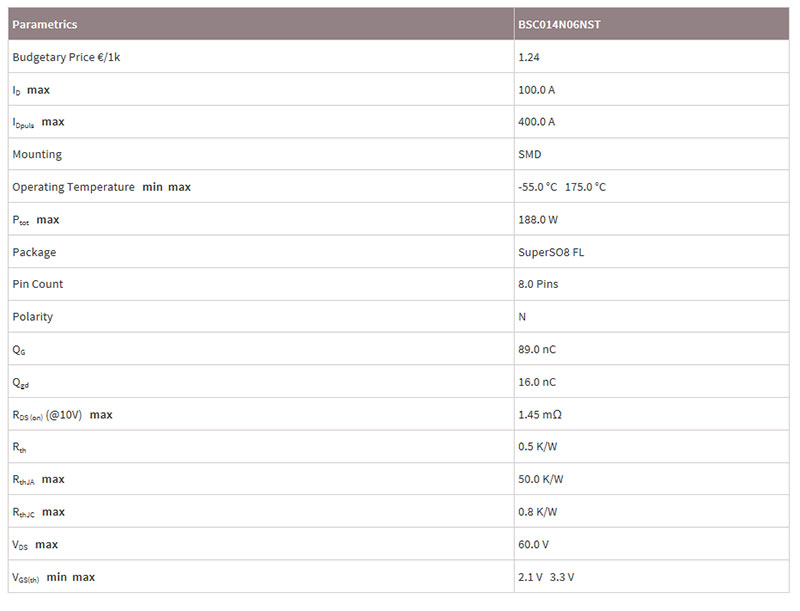Image resolution: width=800 pixels, height=611 pixels.
Task: Select the Budgetary Price €/1k row label
Action: tap(66, 57)
